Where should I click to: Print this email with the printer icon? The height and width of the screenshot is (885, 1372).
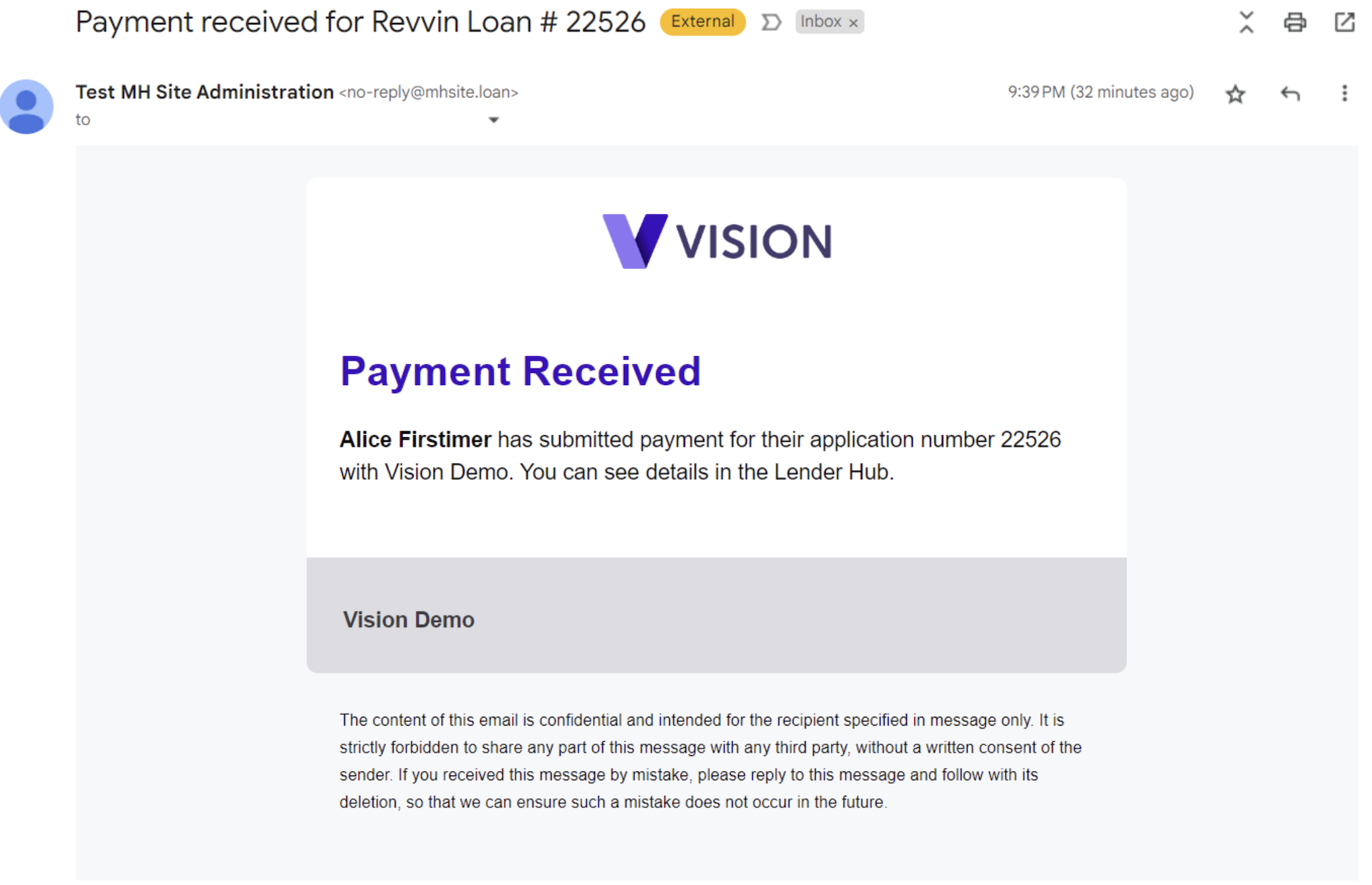(x=1294, y=22)
